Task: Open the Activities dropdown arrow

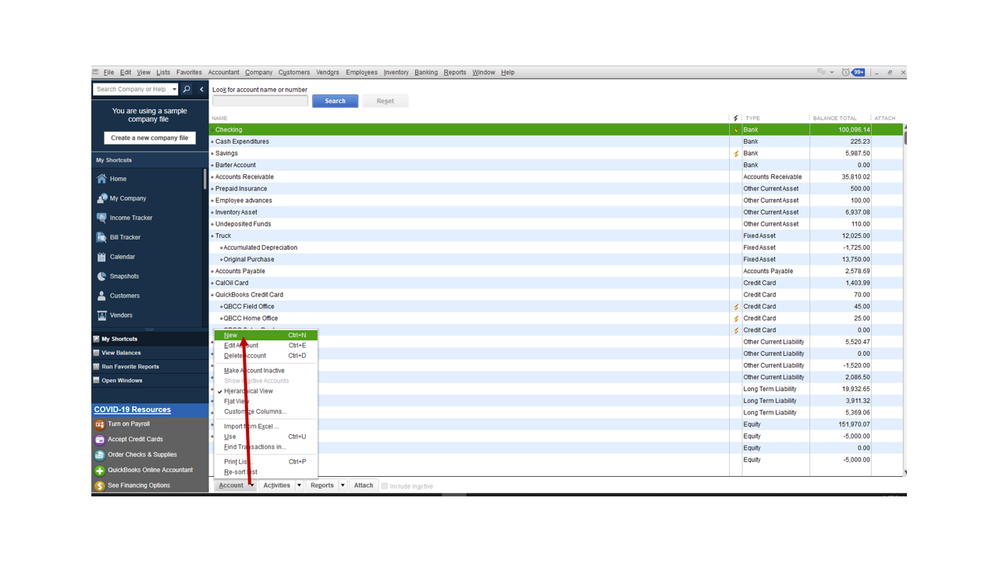Action: pos(299,486)
